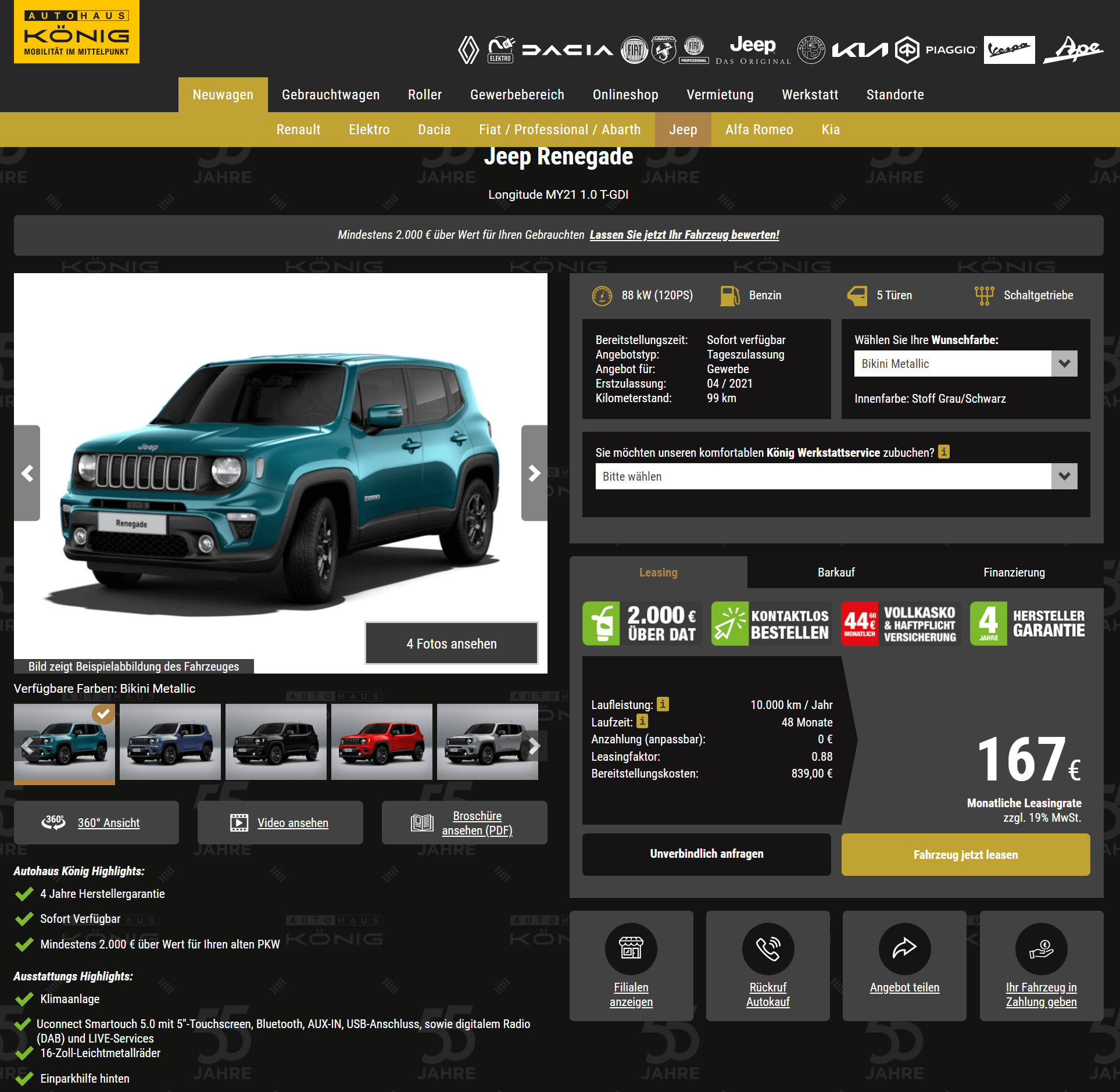Open the Standorte menu item
Image resolution: width=1120 pixels, height=1092 pixels.
tap(895, 95)
